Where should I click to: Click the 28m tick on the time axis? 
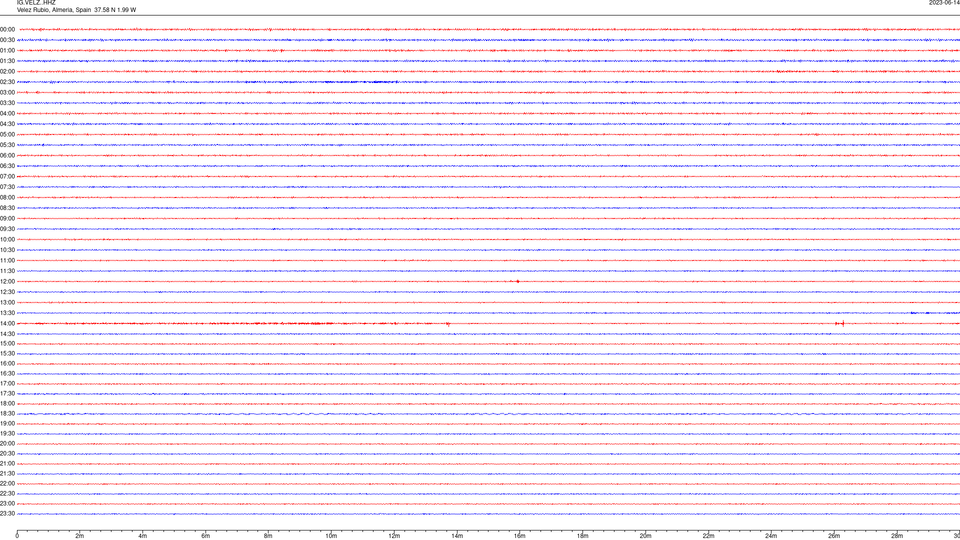click(897, 536)
